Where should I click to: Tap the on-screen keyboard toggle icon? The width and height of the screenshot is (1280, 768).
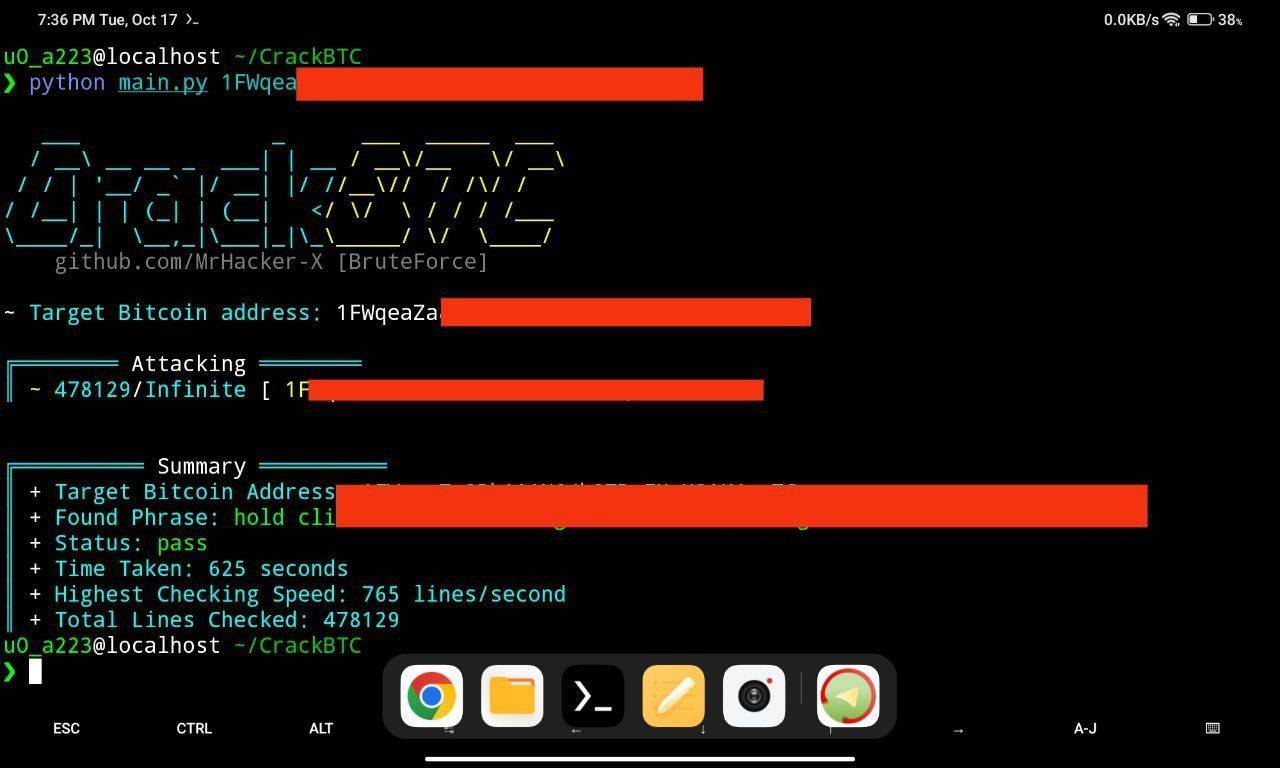pos(1213,728)
